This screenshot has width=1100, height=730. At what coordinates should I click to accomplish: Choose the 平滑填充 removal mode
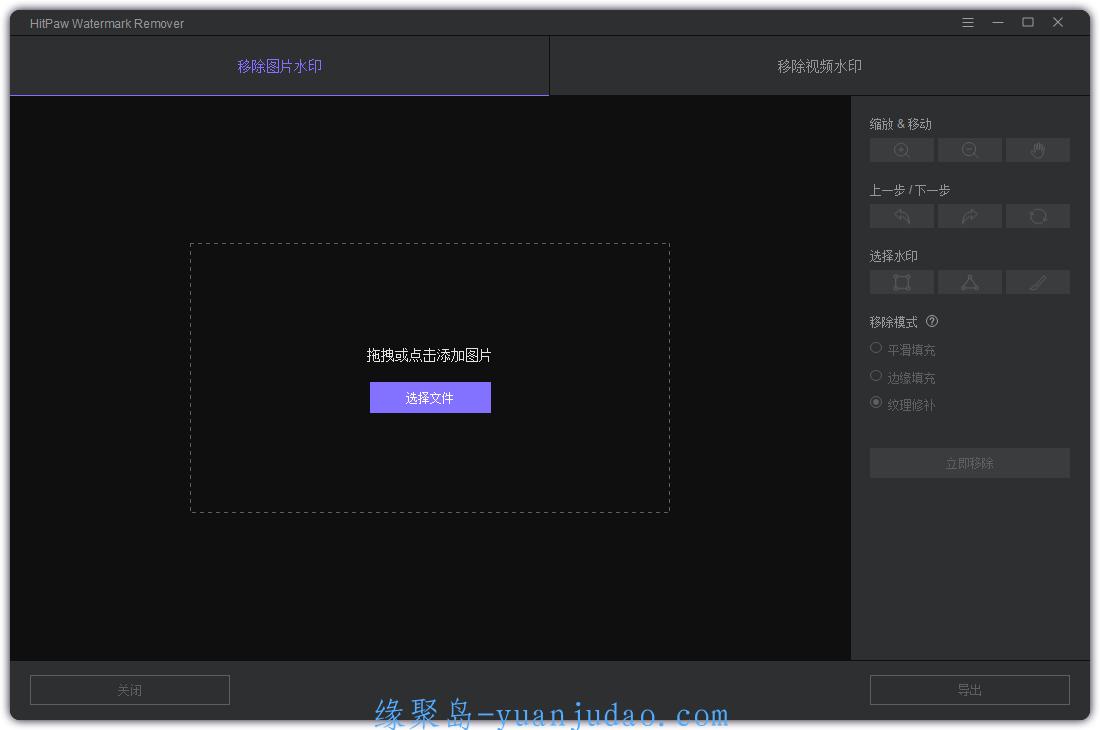click(903, 349)
